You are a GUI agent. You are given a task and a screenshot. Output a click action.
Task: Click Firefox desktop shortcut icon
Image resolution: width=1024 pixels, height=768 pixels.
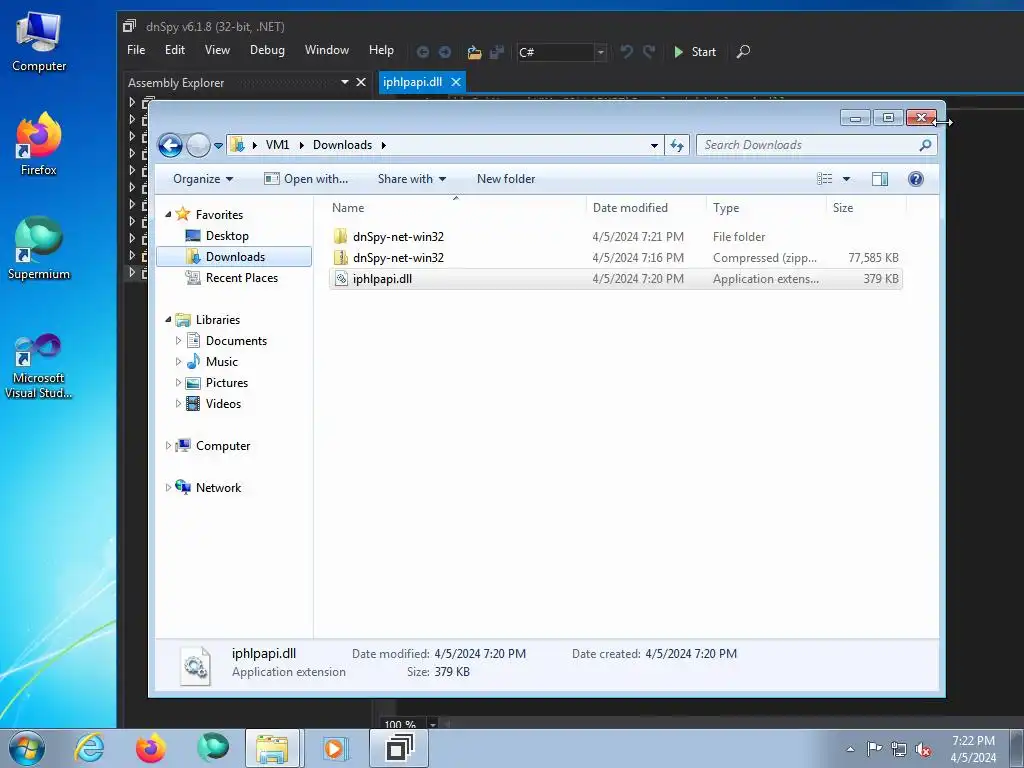click(x=39, y=144)
